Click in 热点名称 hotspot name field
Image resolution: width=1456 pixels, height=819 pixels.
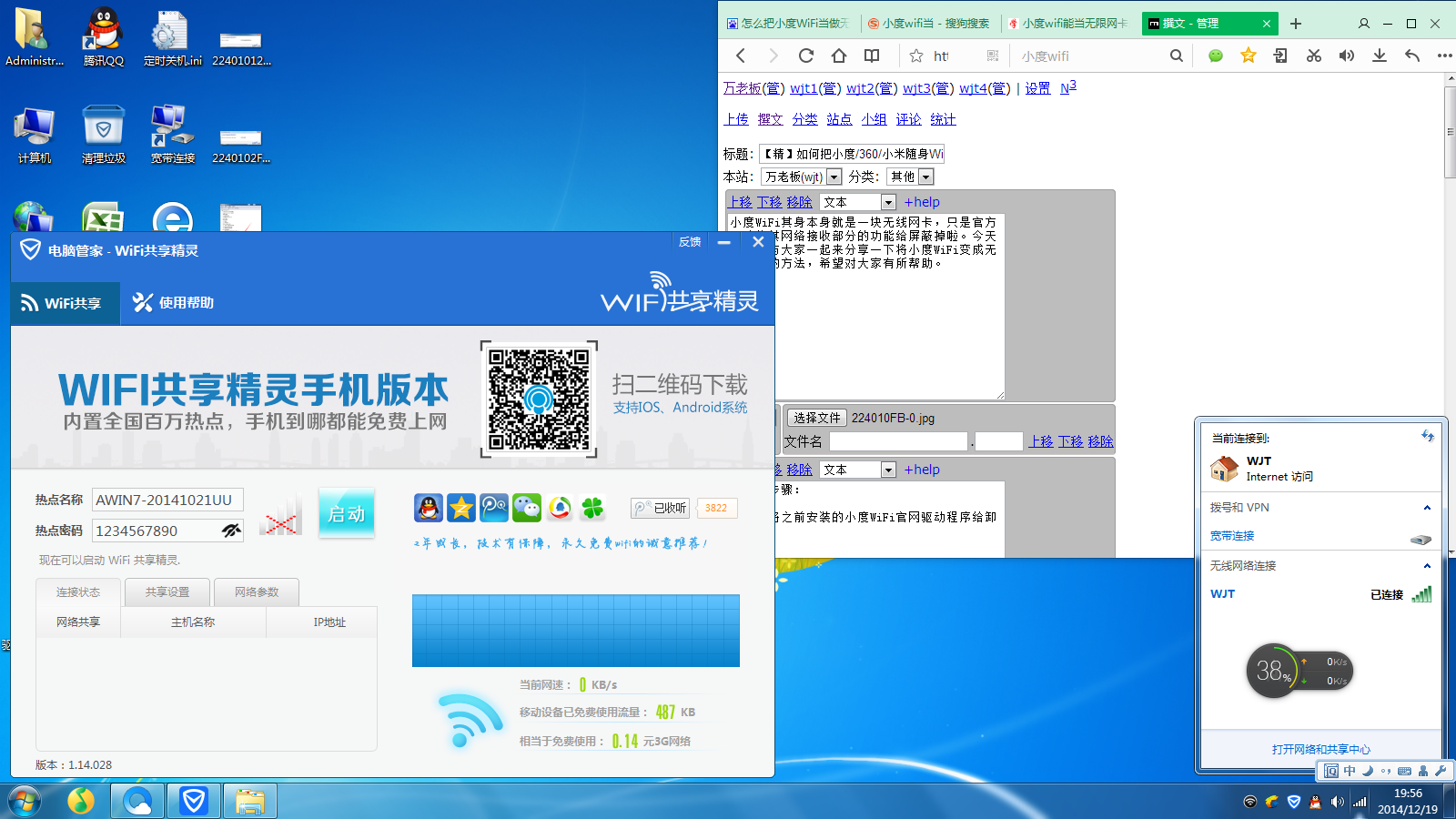pos(167,500)
